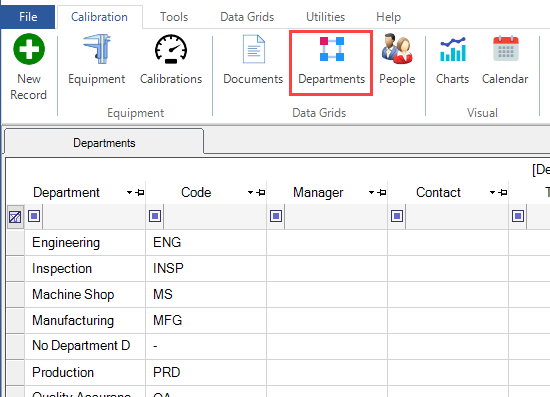Open the Help ribbon tab
Viewport: 550px width, 397px height.
pos(388,17)
